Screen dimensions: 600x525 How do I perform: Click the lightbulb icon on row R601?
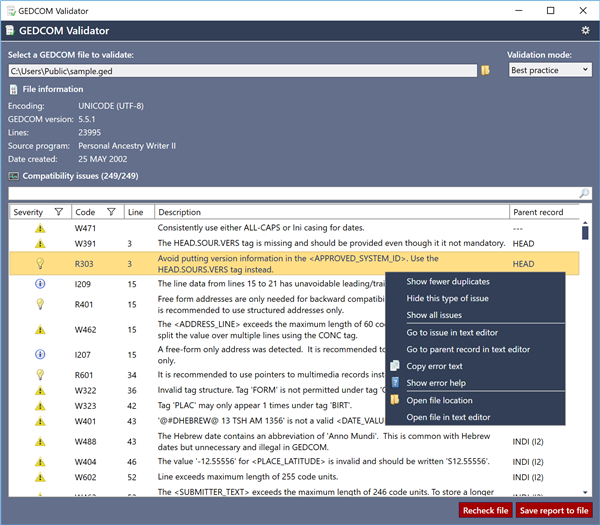pyautogui.click(x=40, y=374)
